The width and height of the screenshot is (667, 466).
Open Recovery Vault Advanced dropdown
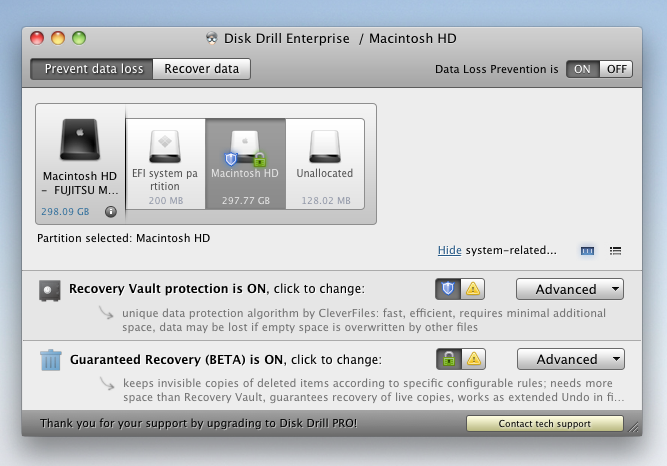pyautogui.click(x=570, y=289)
